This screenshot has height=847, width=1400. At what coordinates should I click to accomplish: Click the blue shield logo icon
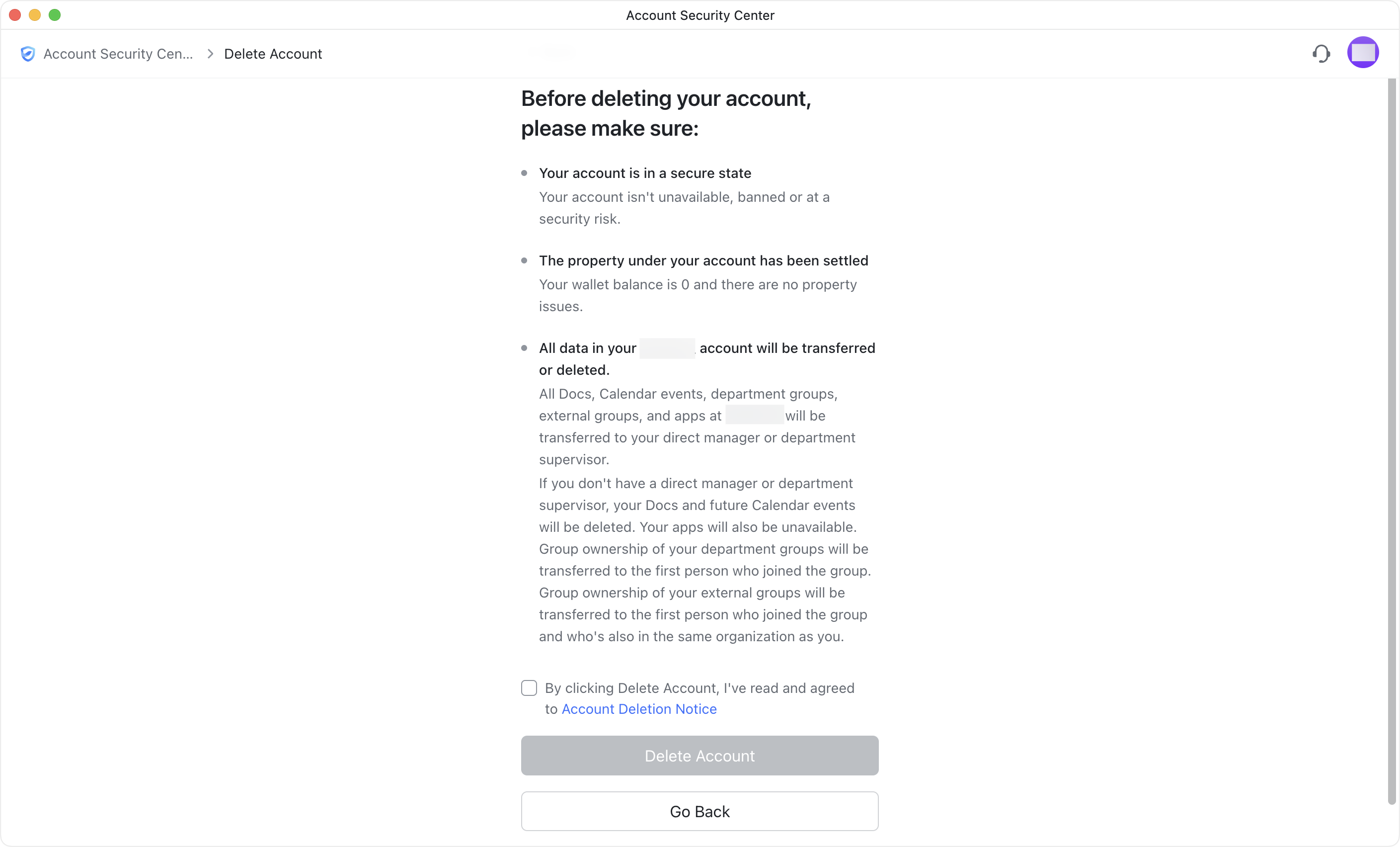pyautogui.click(x=27, y=54)
